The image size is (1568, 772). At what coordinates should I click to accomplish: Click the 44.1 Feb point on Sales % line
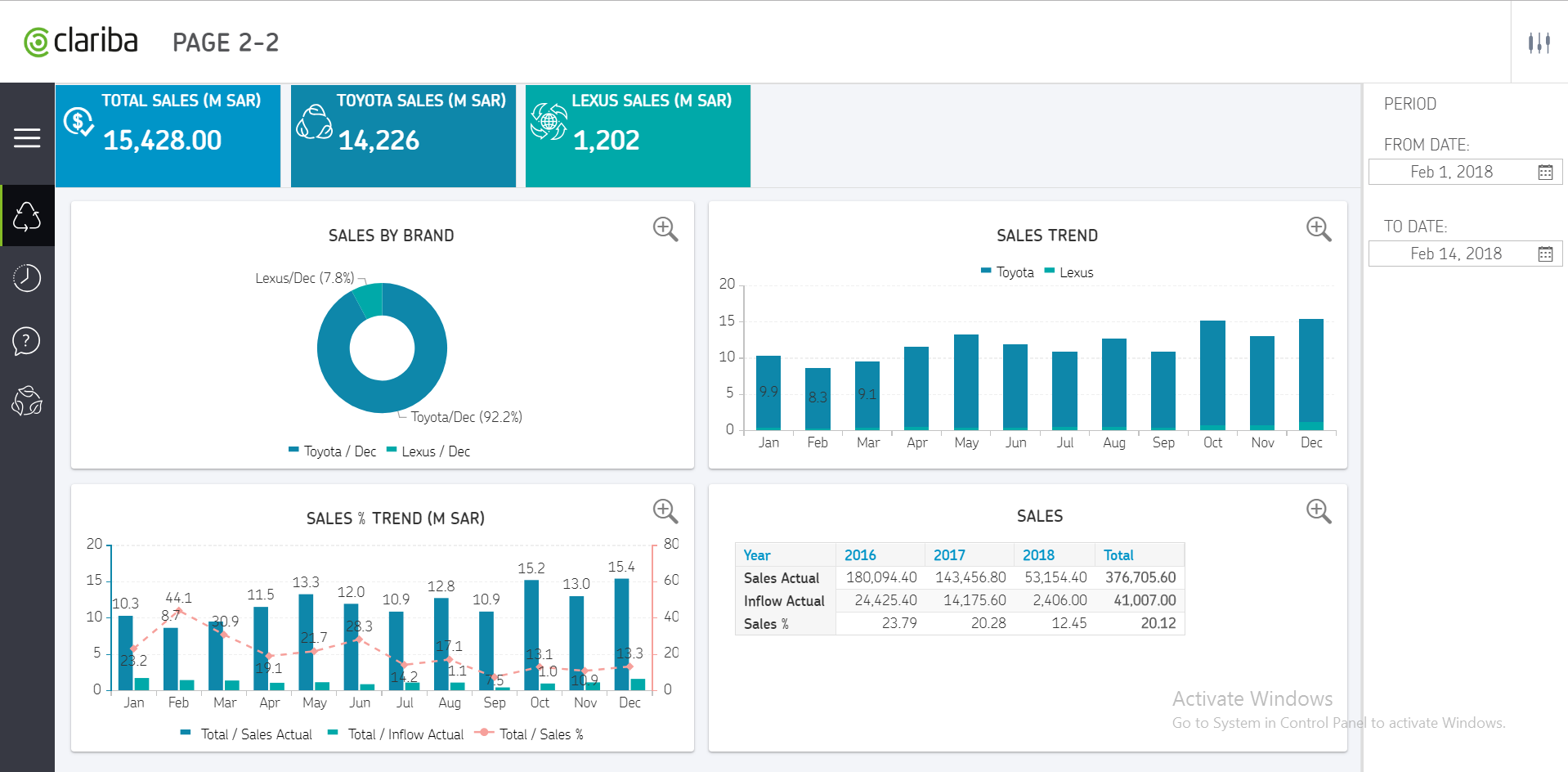(x=180, y=610)
